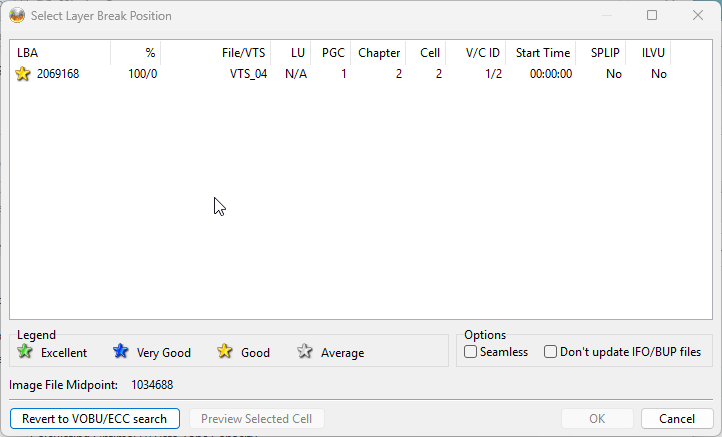
Task: Sort by the File/VTS column header
Action: pos(215,53)
